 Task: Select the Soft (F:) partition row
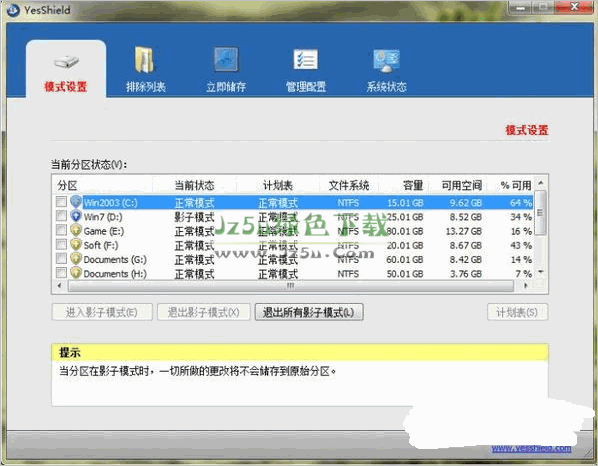[294, 245]
